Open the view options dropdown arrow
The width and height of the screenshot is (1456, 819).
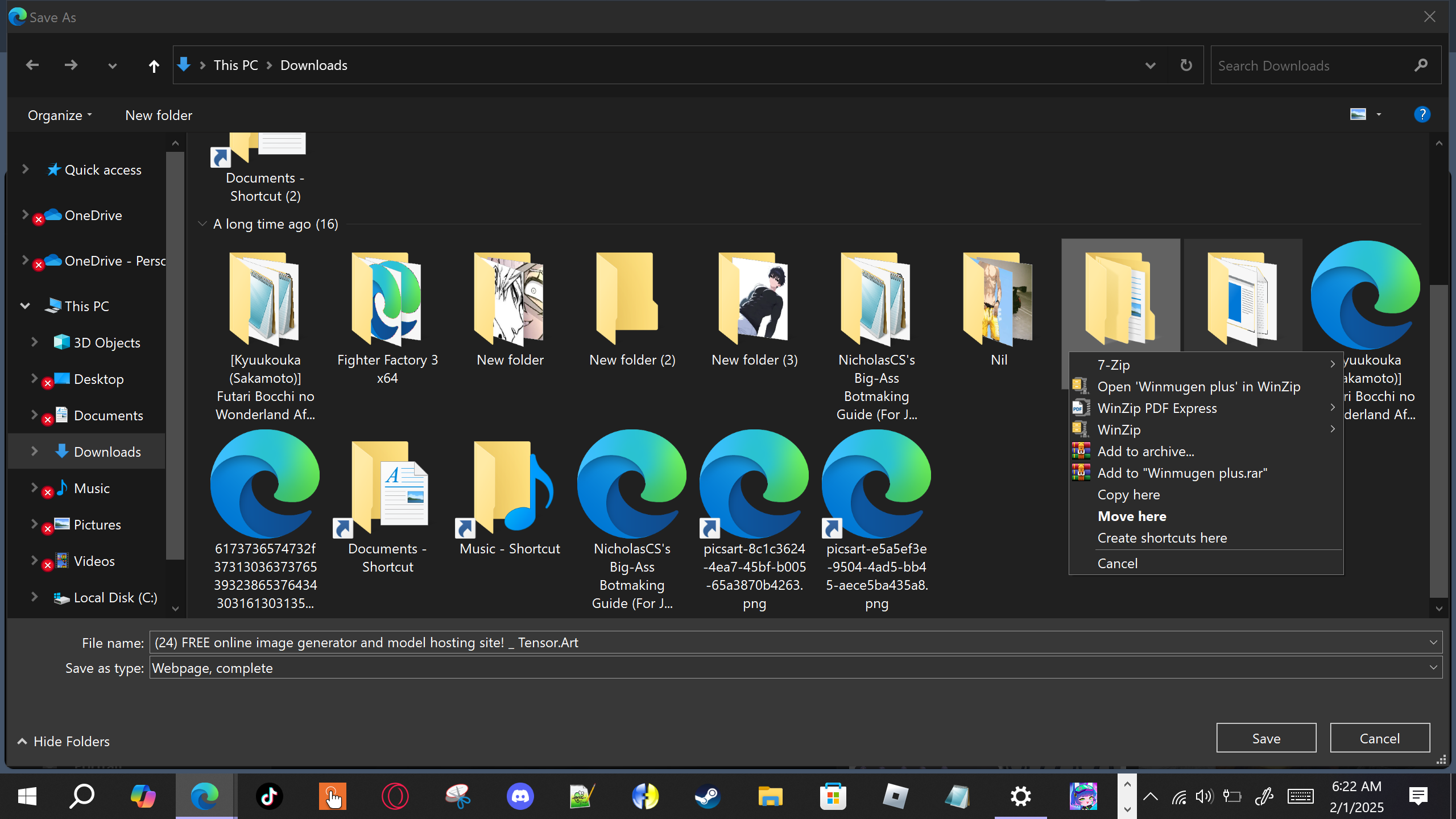[x=1379, y=115]
